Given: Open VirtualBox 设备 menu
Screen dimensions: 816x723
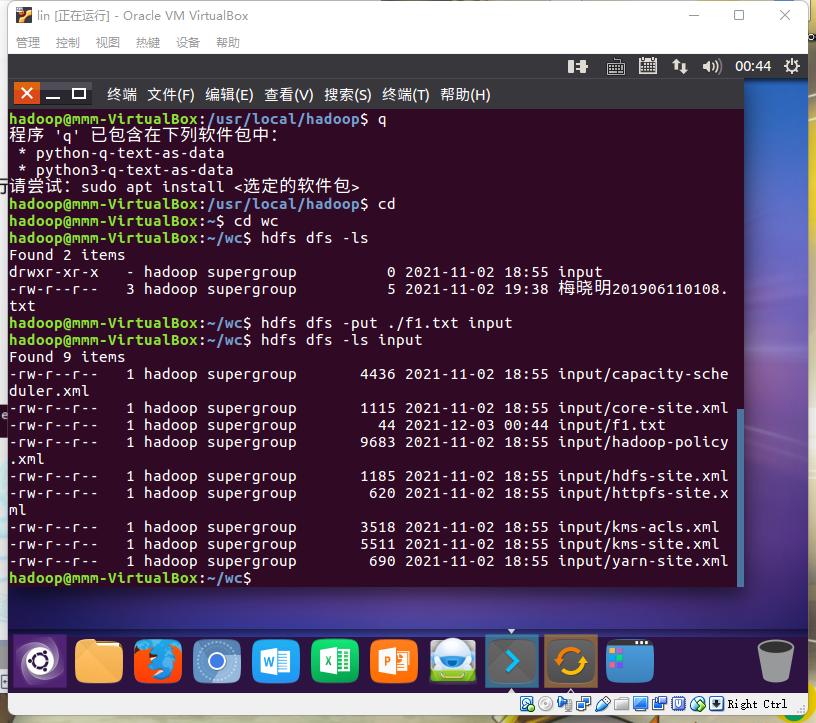Looking at the screenshot, I should coord(188,43).
